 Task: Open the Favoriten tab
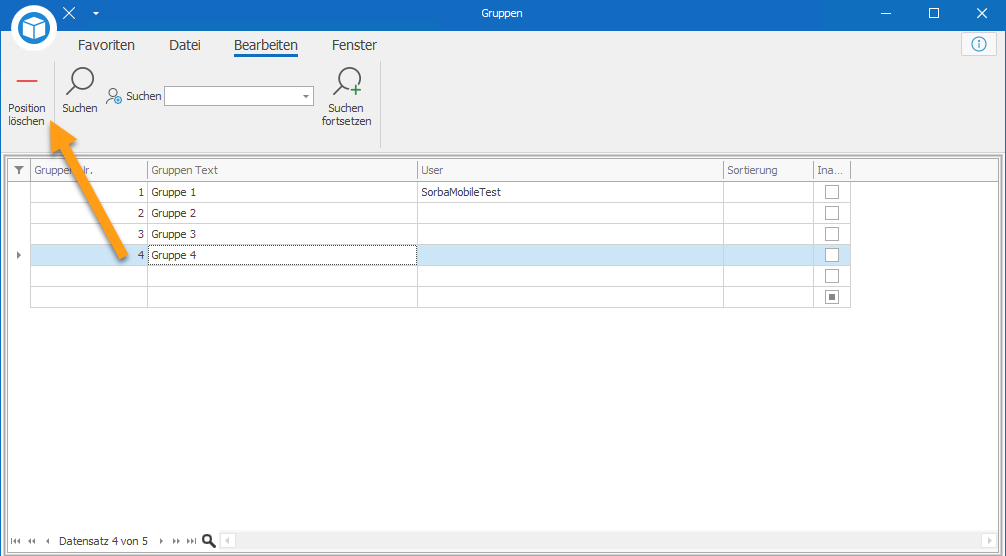click(x=107, y=45)
